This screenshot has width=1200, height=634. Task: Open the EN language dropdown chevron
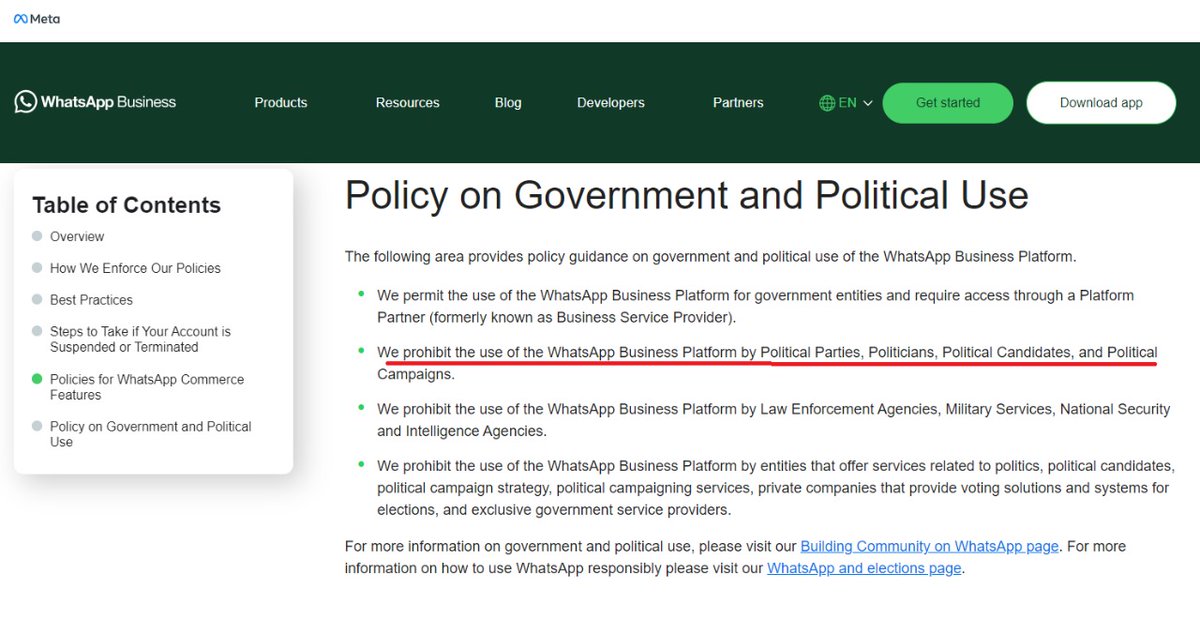[x=868, y=103]
